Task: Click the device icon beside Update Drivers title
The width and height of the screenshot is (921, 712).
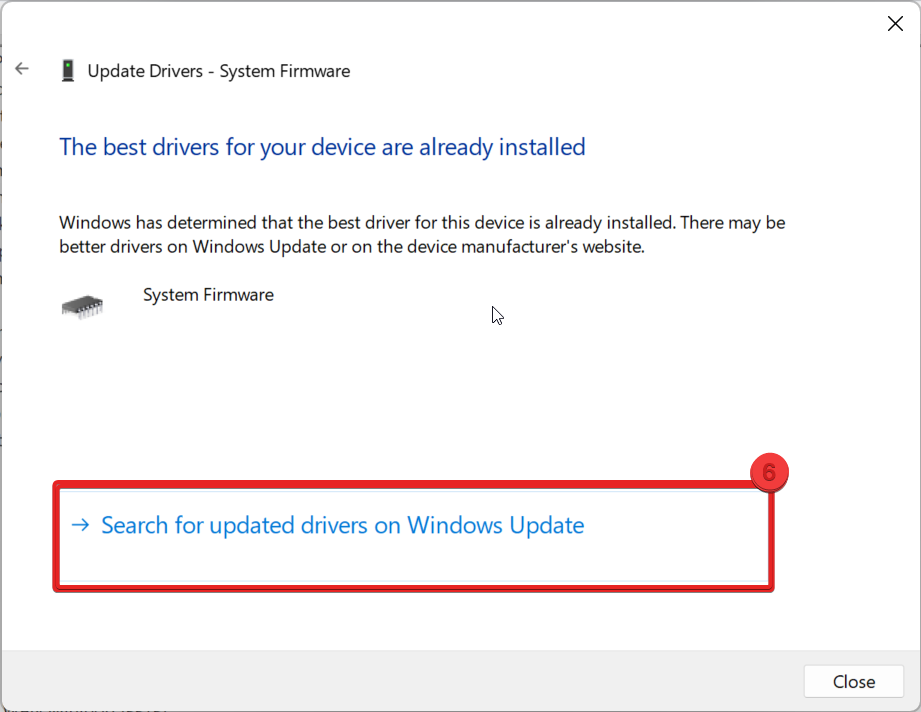Action: pyautogui.click(x=68, y=70)
